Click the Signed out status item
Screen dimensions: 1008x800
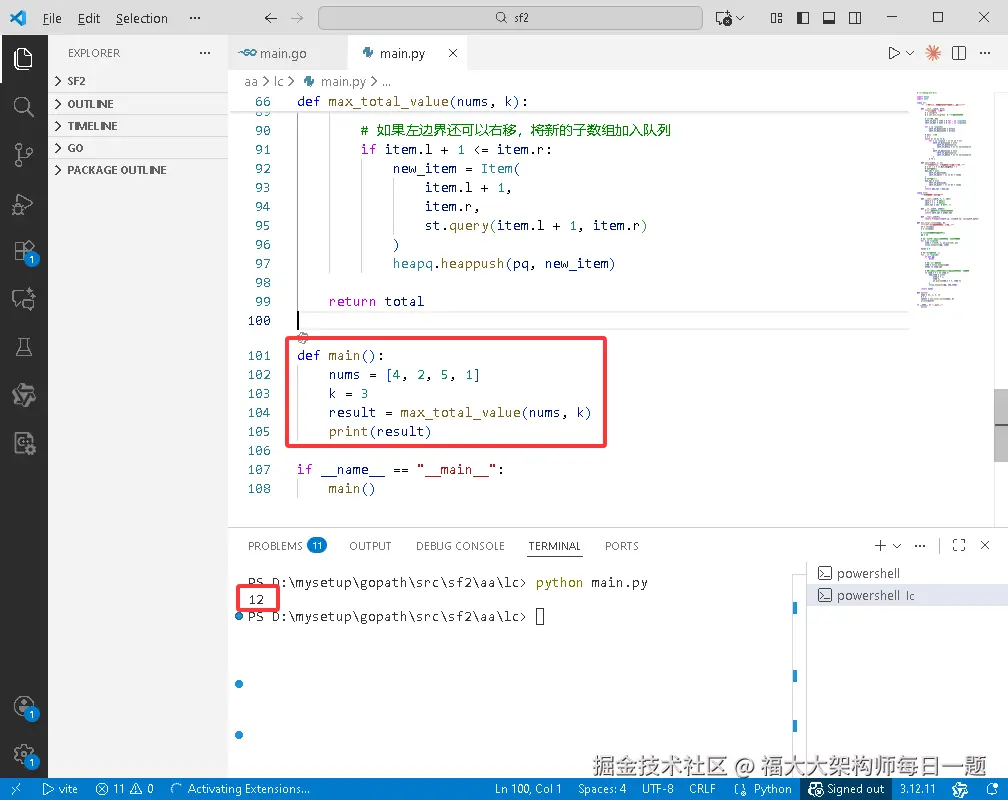point(846,789)
